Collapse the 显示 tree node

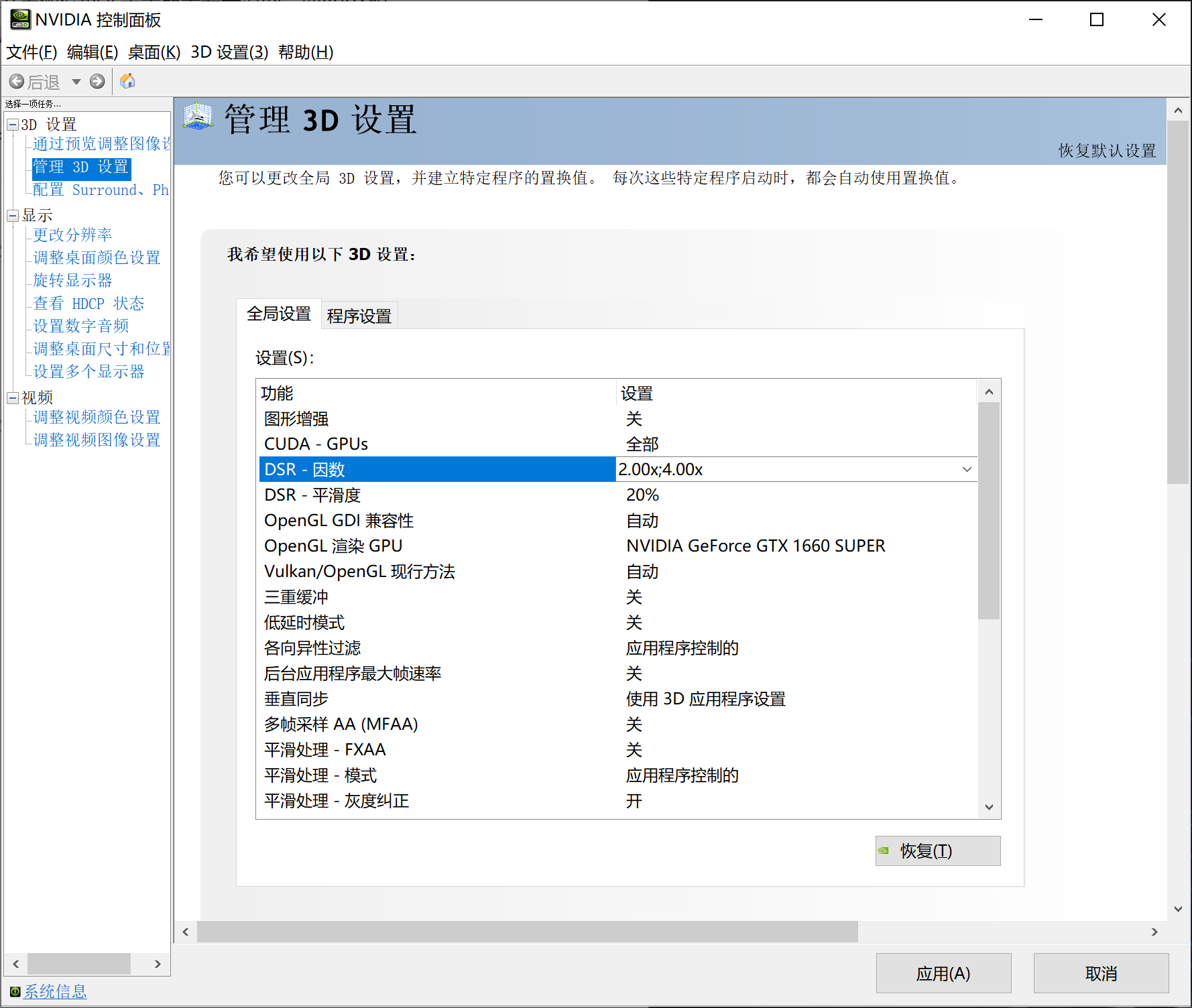pos(12,216)
